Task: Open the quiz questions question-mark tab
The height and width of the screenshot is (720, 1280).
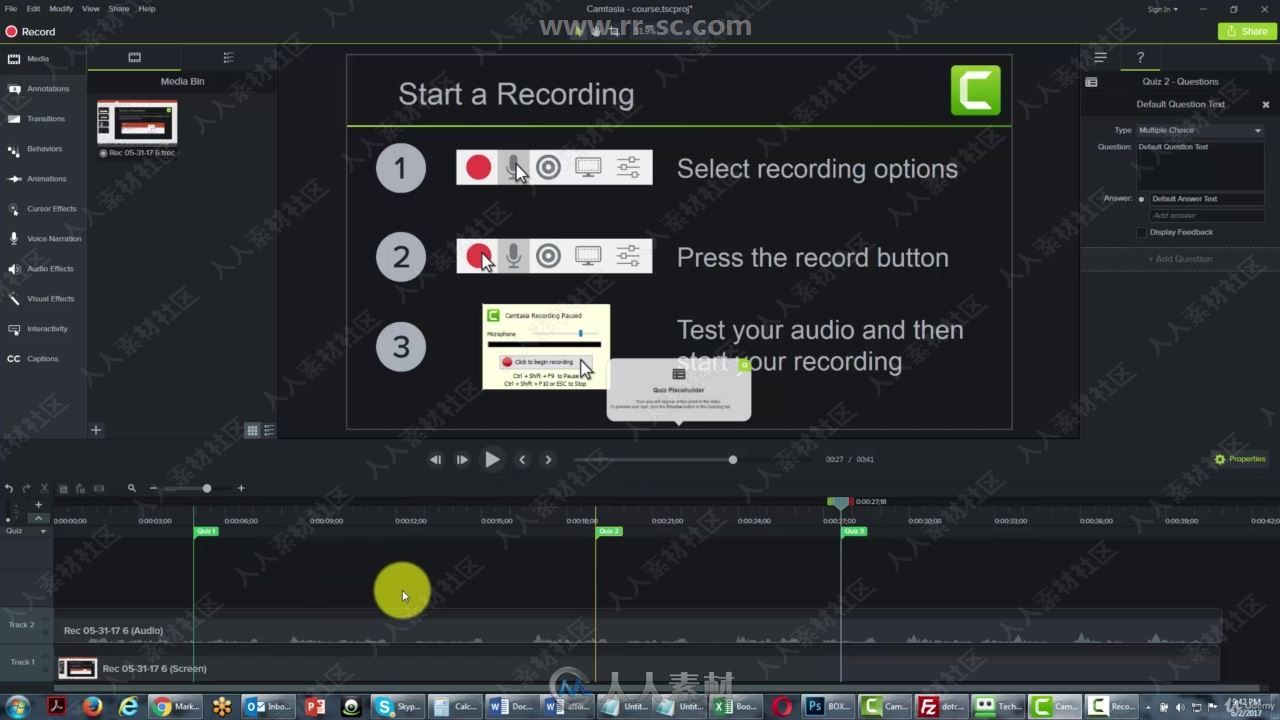Action: (x=1140, y=58)
